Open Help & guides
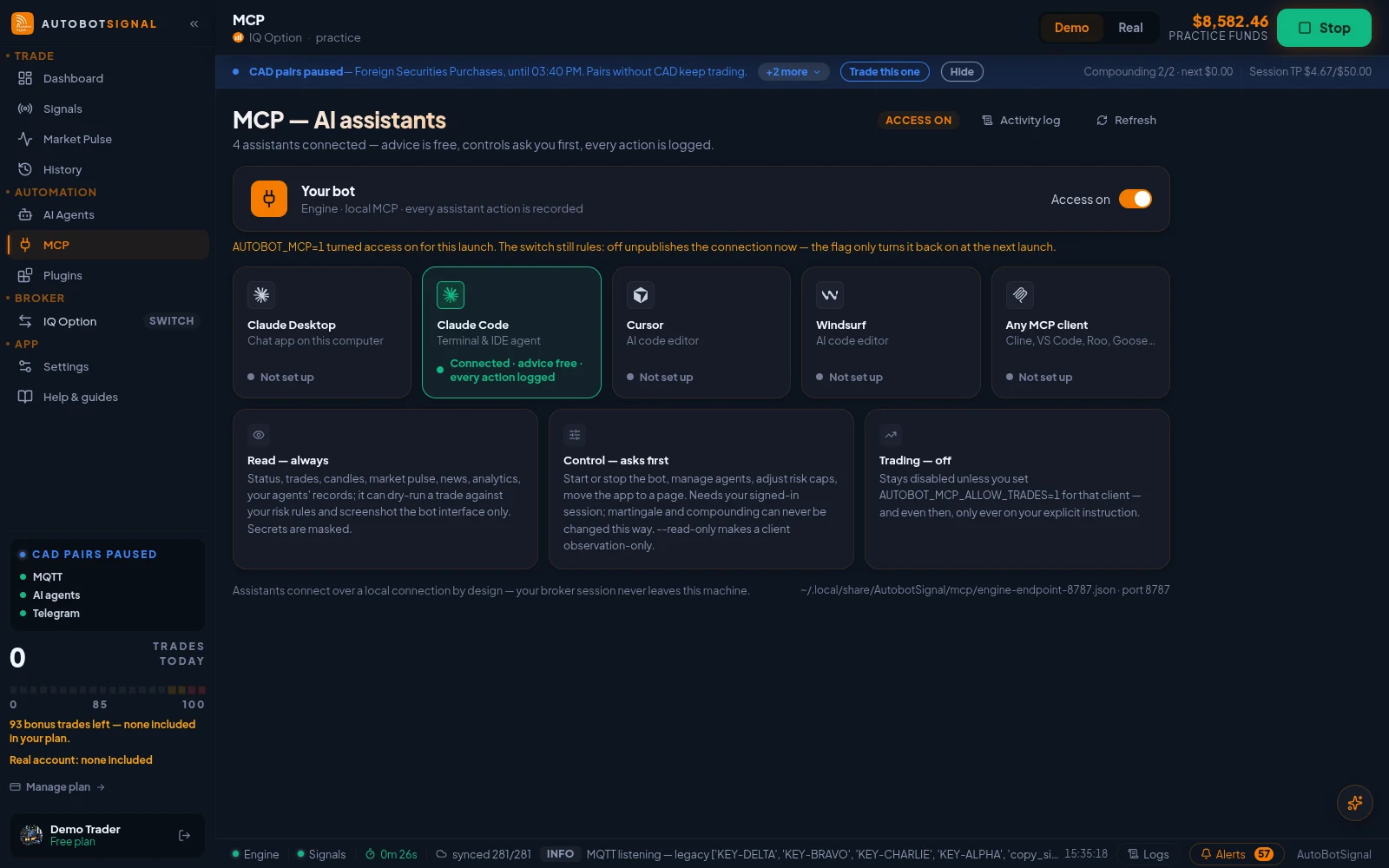This screenshot has height=868, width=1389. pos(108,397)
